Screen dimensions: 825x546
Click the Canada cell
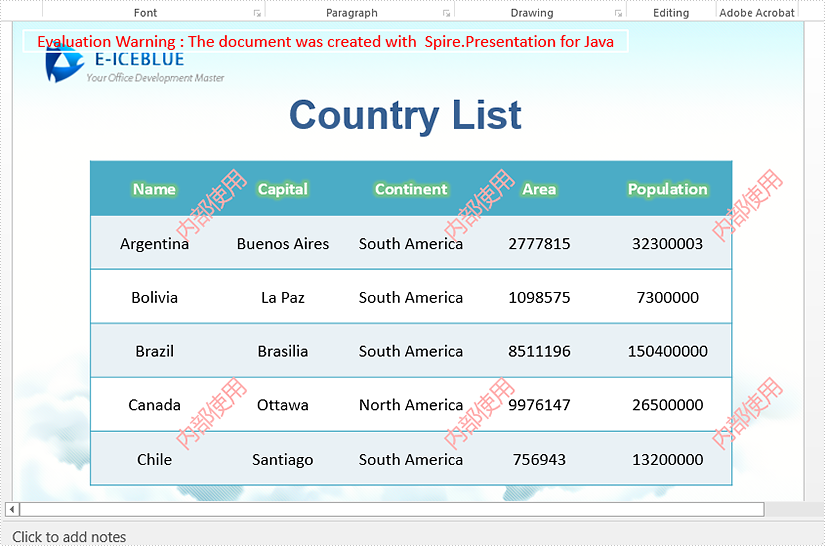pyautogui.click(x=155, y=405)
